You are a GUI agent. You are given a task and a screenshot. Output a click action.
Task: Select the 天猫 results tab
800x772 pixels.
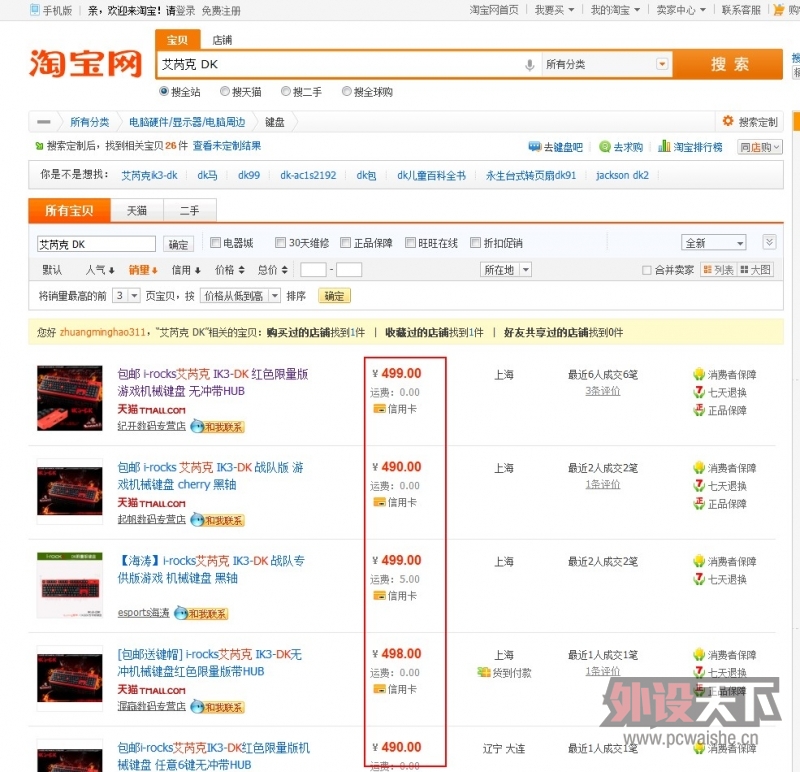137,211
